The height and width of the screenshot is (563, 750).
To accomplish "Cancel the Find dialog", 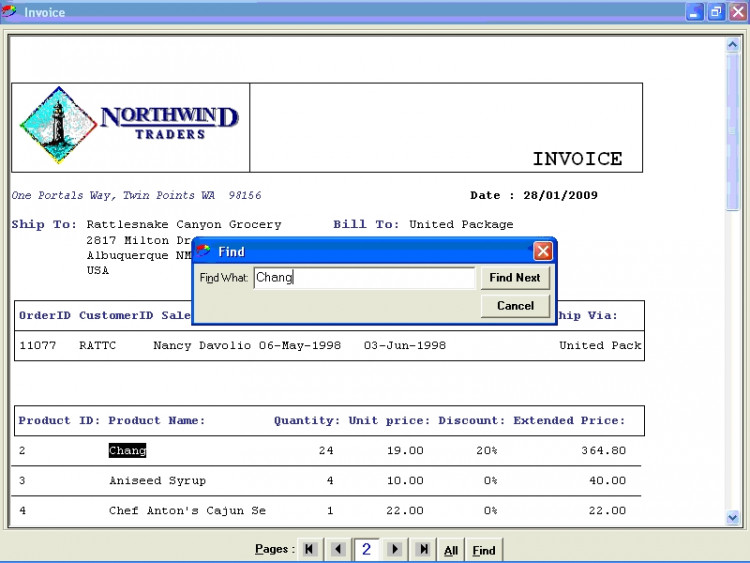I will point(515,305).
